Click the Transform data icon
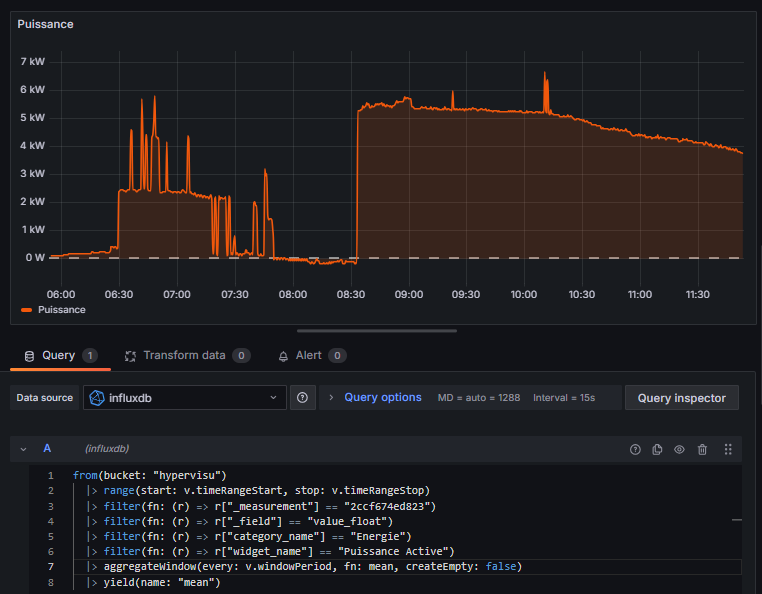This screenshot has height=594, width=762. (130, 355)
